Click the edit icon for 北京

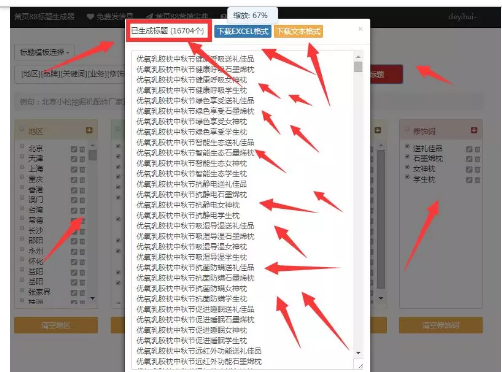74,149
